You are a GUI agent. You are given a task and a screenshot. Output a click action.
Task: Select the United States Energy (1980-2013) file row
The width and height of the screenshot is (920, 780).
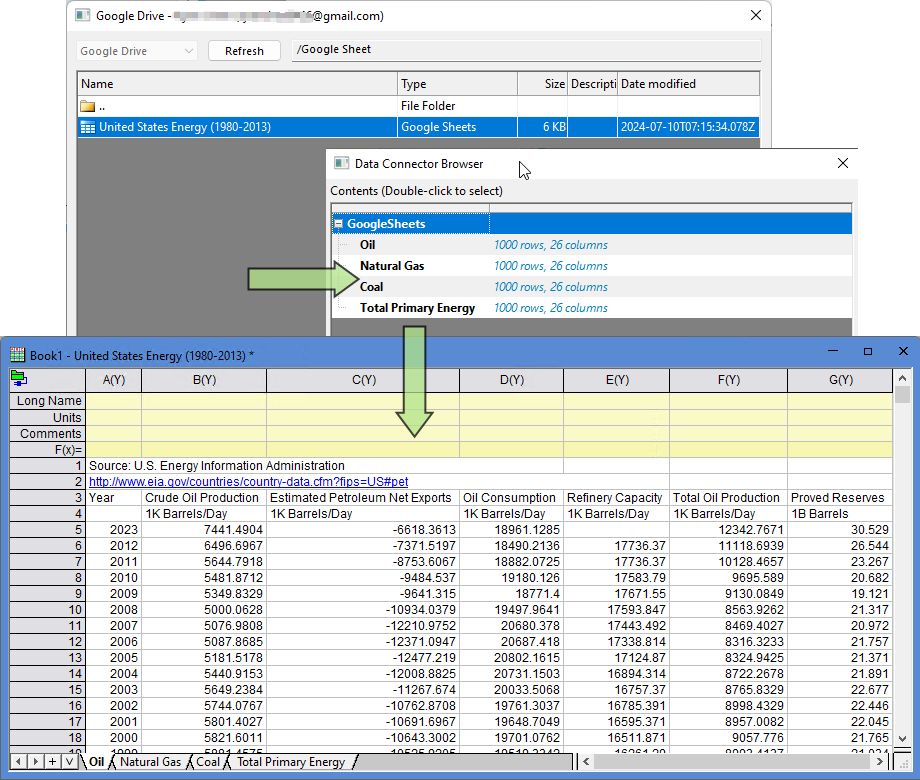[x=418, y=127]
